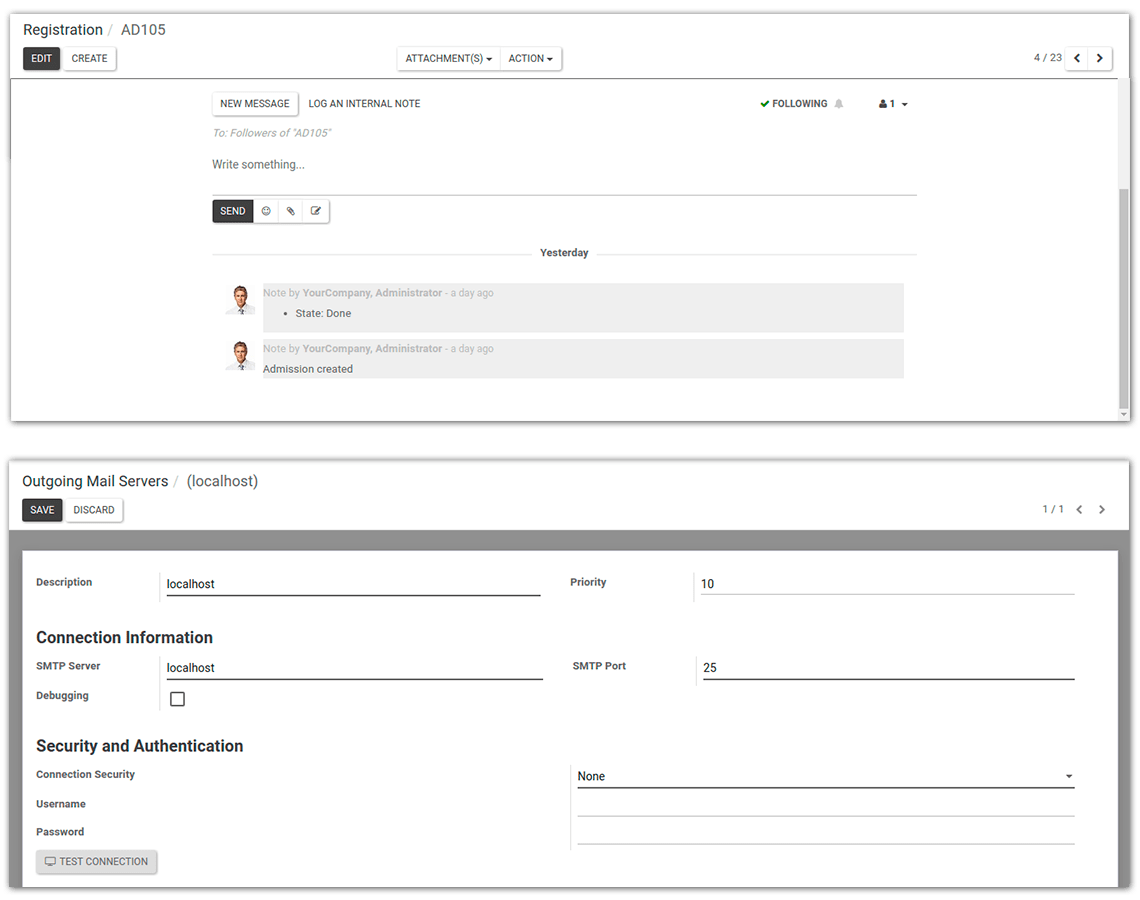
Task: Go to the previous registration record
Action: (1076, 58)
